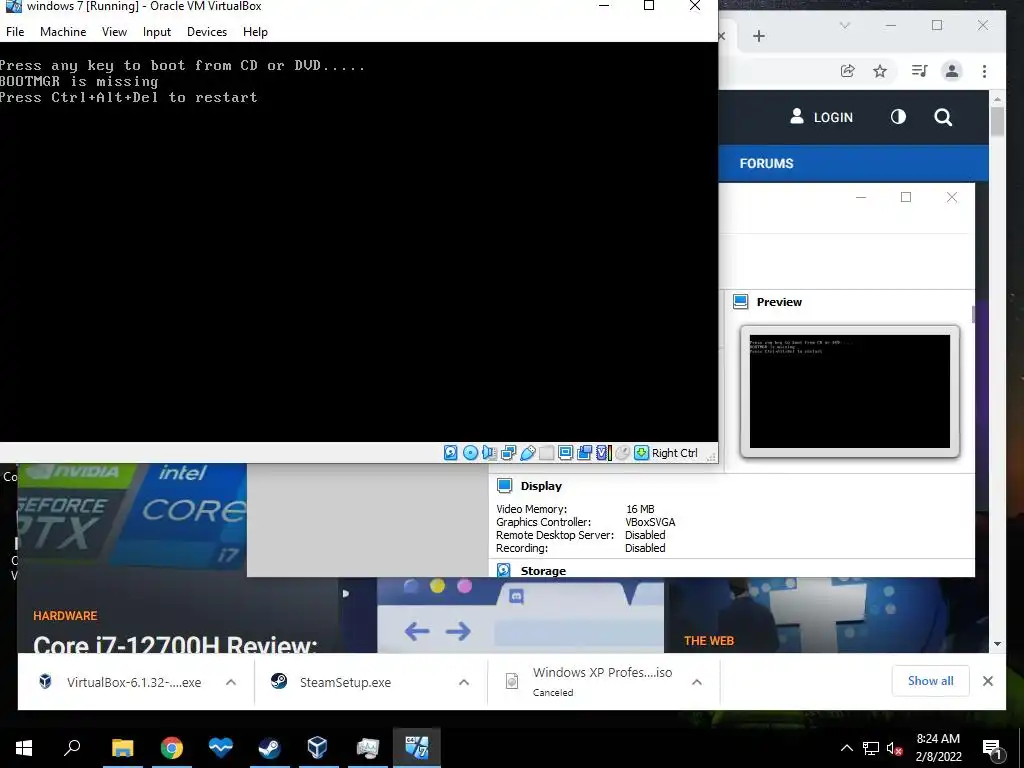Close the Chrome downloads bar

tap(988, 681)
